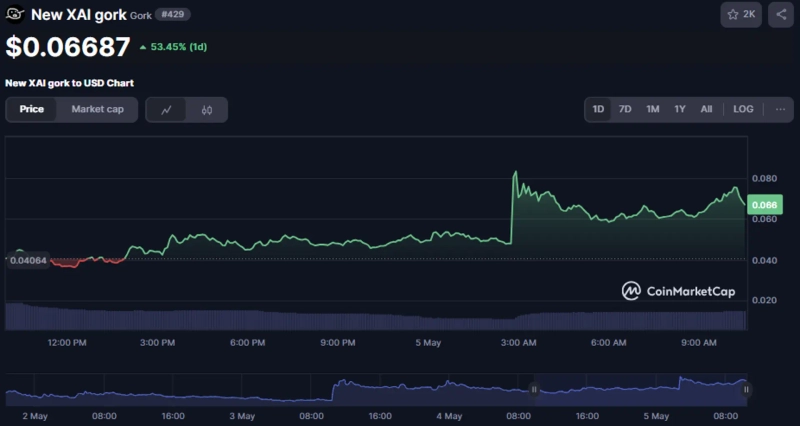Image resolution: width=800 pixels, height=426 pixels.
Task: Choose the 1M time range
Action: click(652, 109)
